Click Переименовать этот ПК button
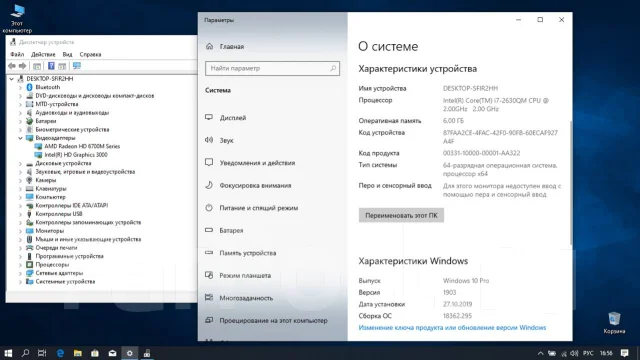The image size is (640, 360). 401,215
